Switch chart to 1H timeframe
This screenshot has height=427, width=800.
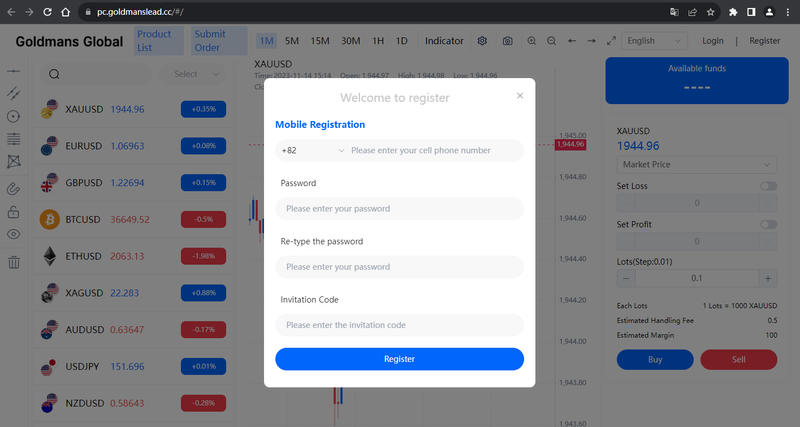click(x=378, y=41)
